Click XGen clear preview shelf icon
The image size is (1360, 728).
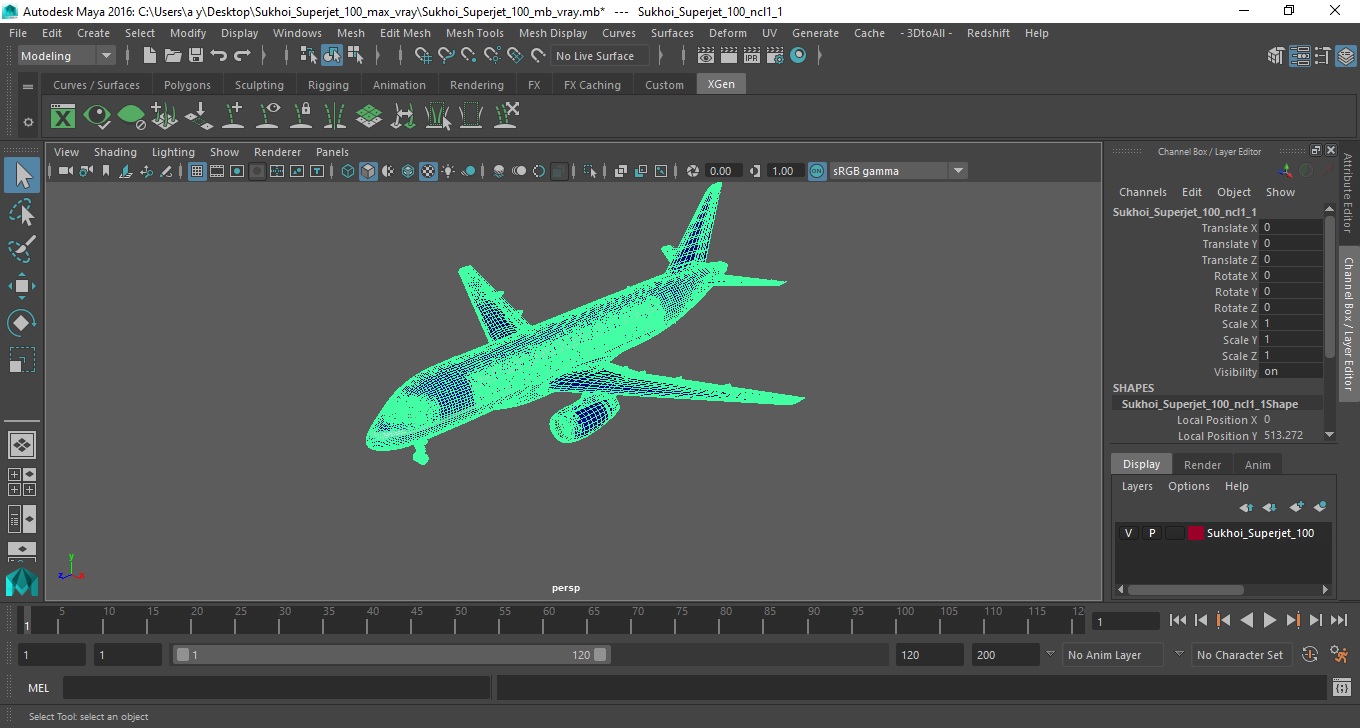click(x=131, y=116)
